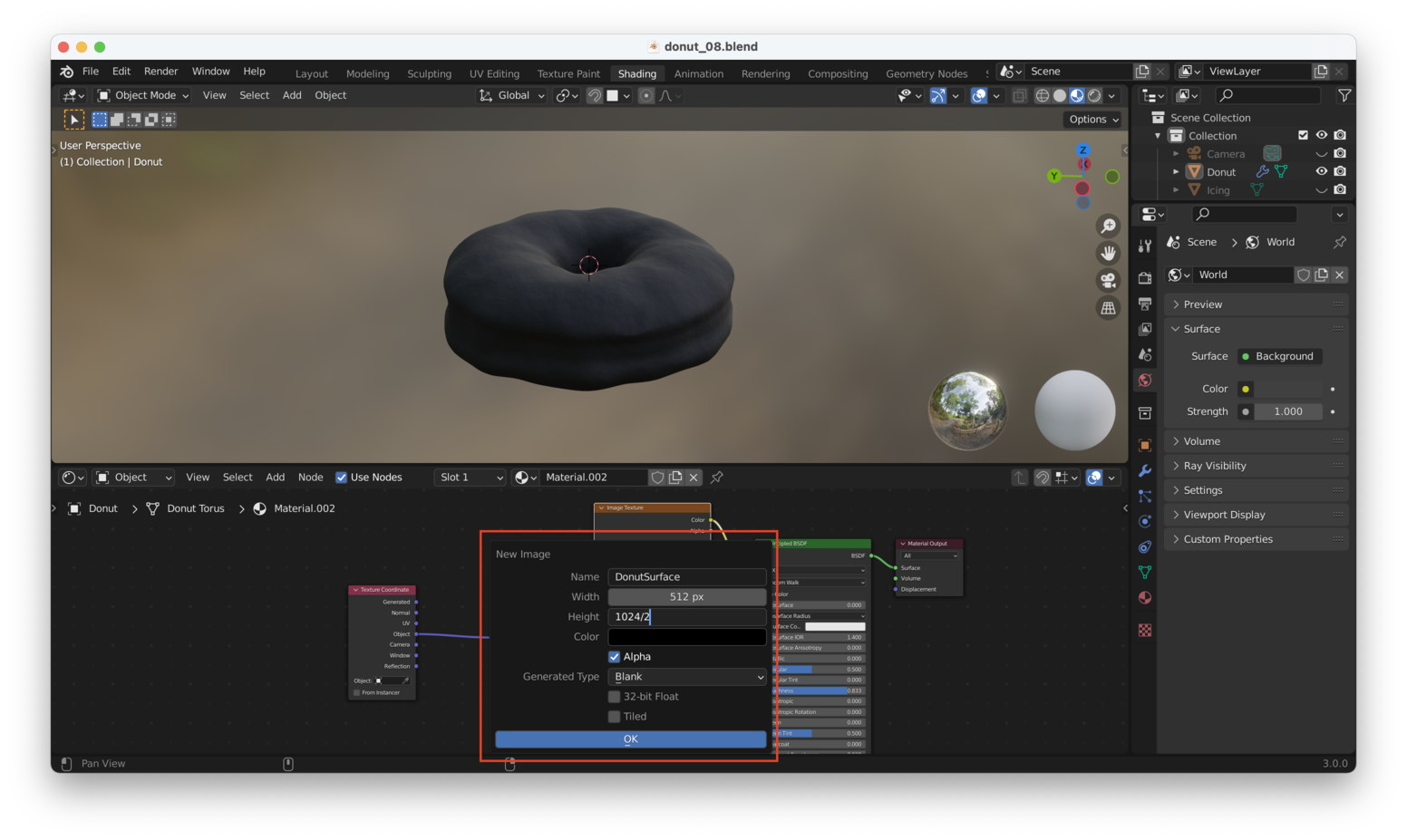1407x840 pixels.
Task: Open the Generated Type dropdown showing Blank
Action: 686,676
